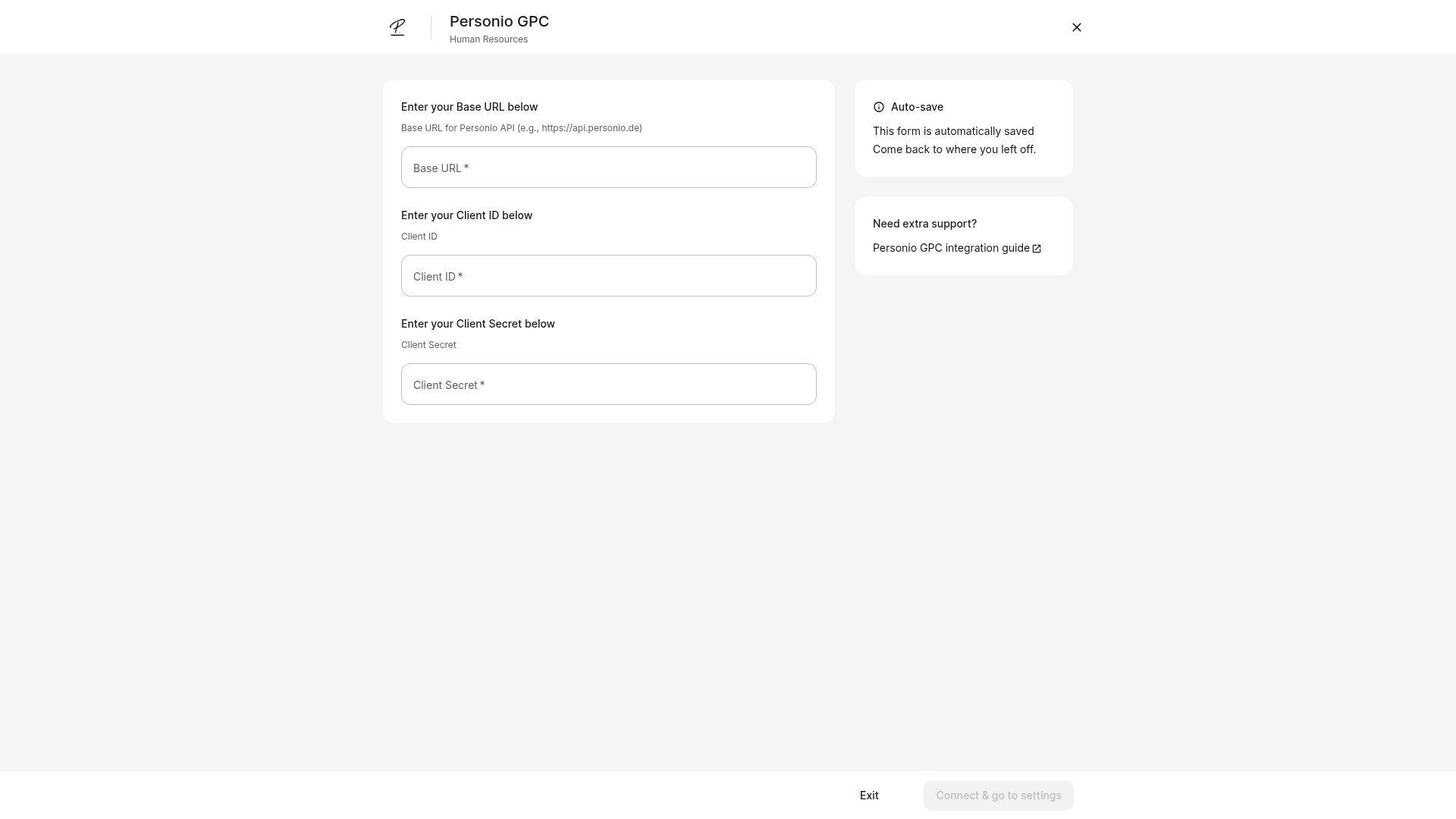Click the Auto-save info icon
The width and height of the screenshot is (1456, 819).
pos(879,107)
